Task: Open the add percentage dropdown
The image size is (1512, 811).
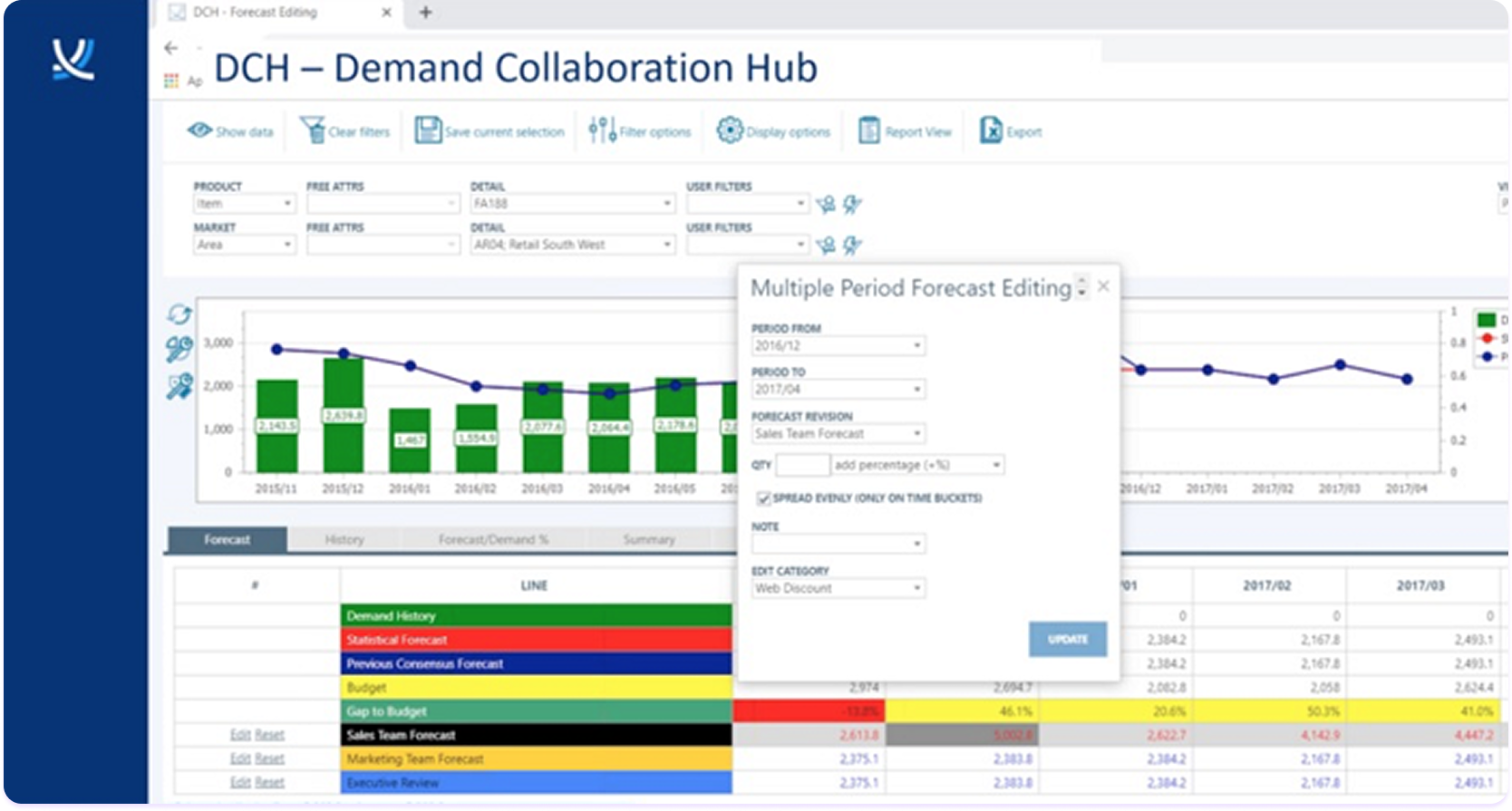Action: 917,465
